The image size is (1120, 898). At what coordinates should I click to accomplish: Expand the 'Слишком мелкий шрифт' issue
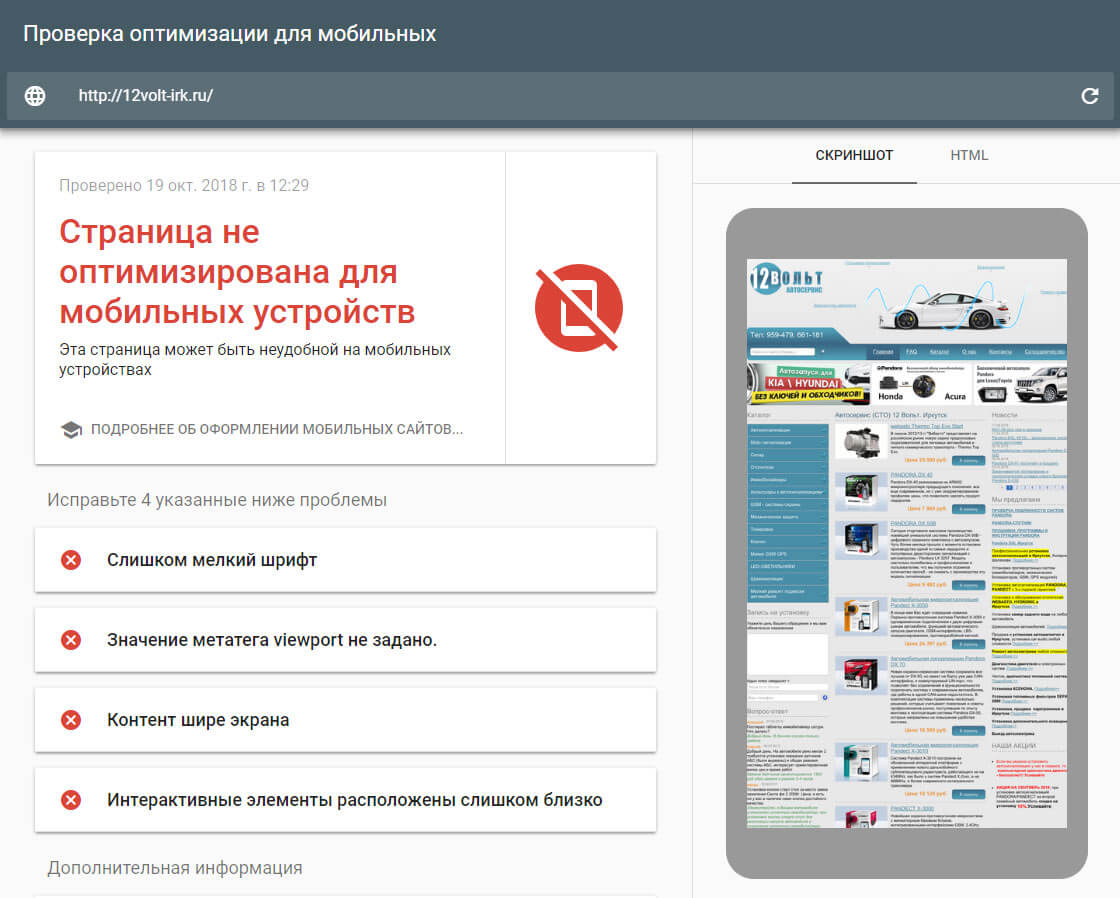[x=345, y=560]
